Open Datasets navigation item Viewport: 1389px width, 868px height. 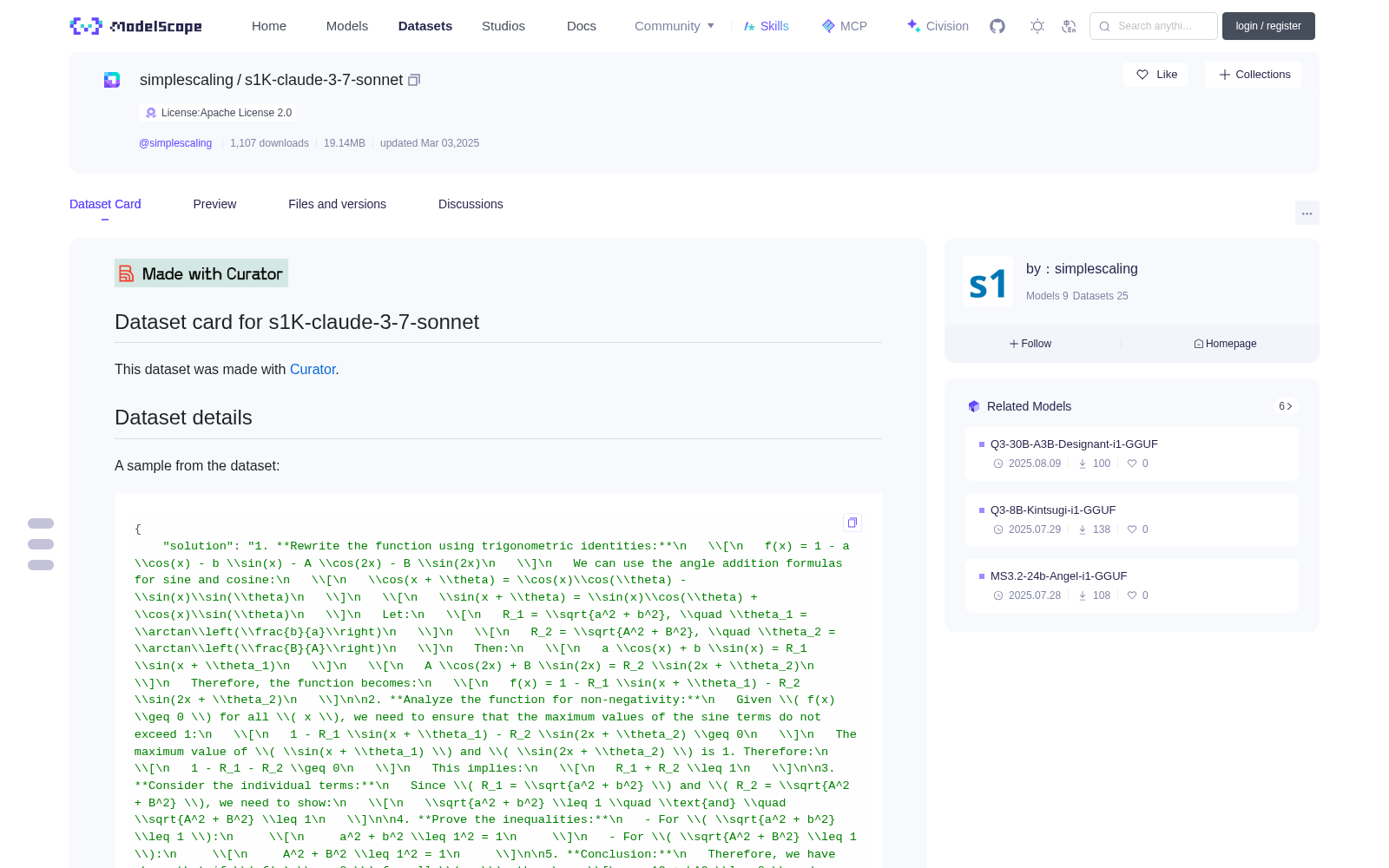point(425,26)
